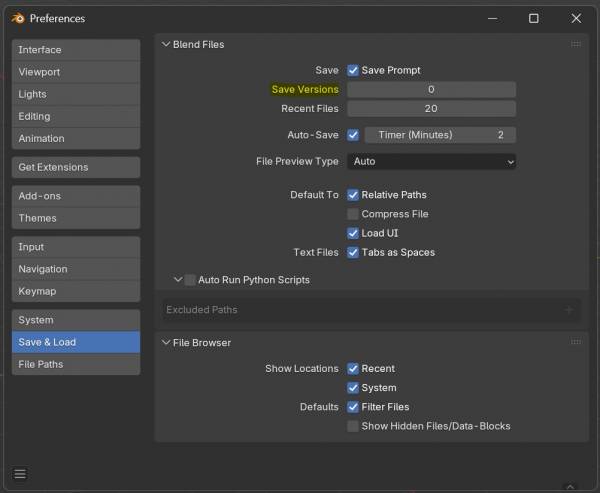Enable Auto Run Python Scripts checkbox
The image size is (600, 493).
(x=190, y=280)
